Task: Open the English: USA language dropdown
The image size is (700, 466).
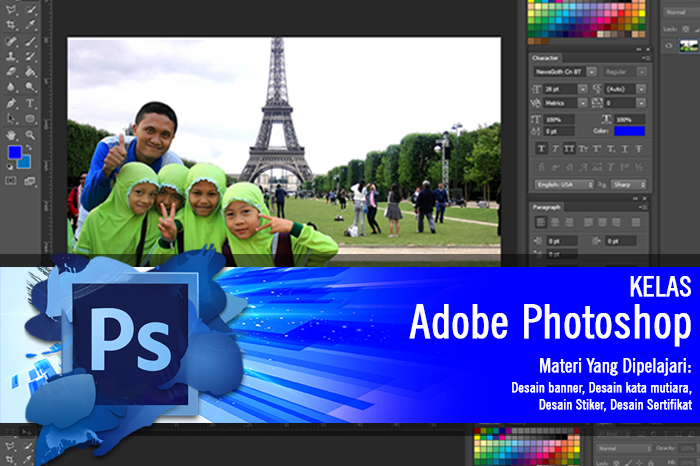Action: point(564,184)
